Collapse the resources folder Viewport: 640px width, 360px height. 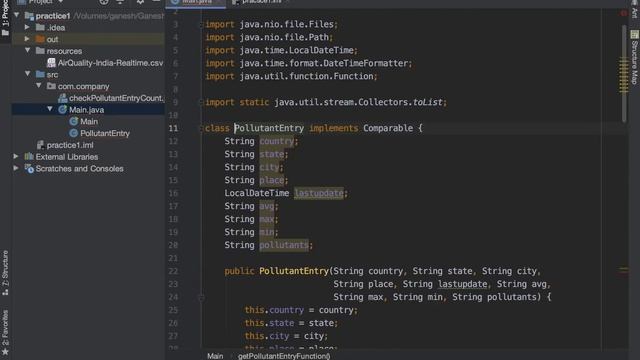[27, 51]
